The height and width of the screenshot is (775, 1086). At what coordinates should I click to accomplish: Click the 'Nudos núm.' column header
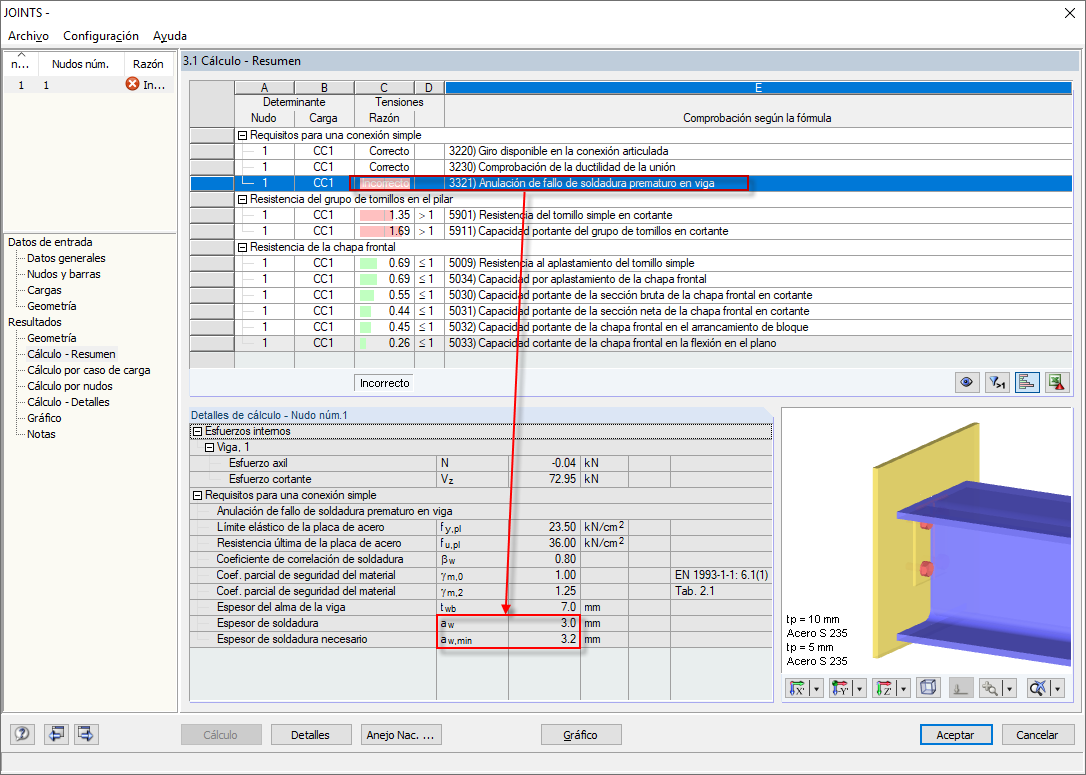pos(80,64)
